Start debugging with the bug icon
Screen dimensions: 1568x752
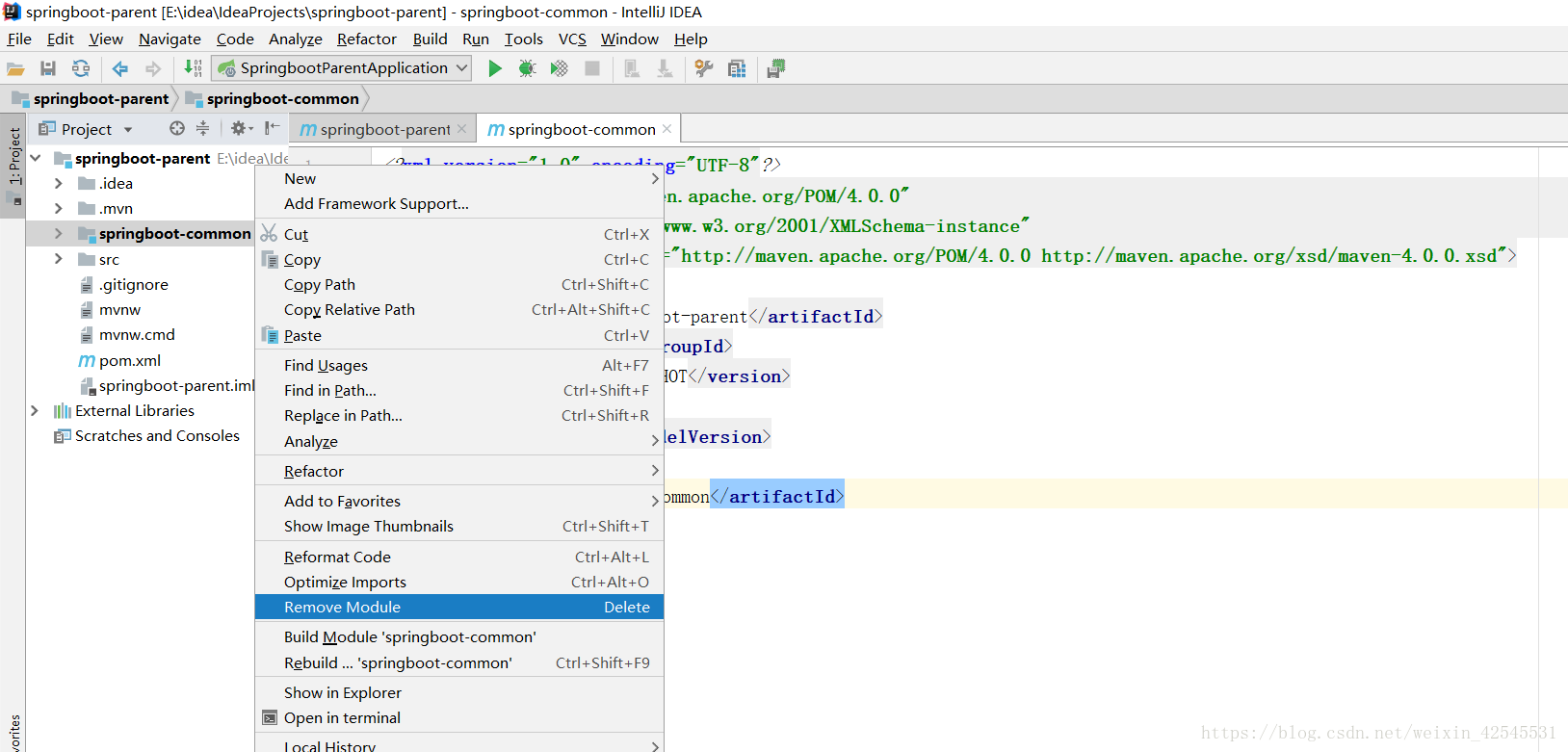pyautogui.click(x=527, y=68)
